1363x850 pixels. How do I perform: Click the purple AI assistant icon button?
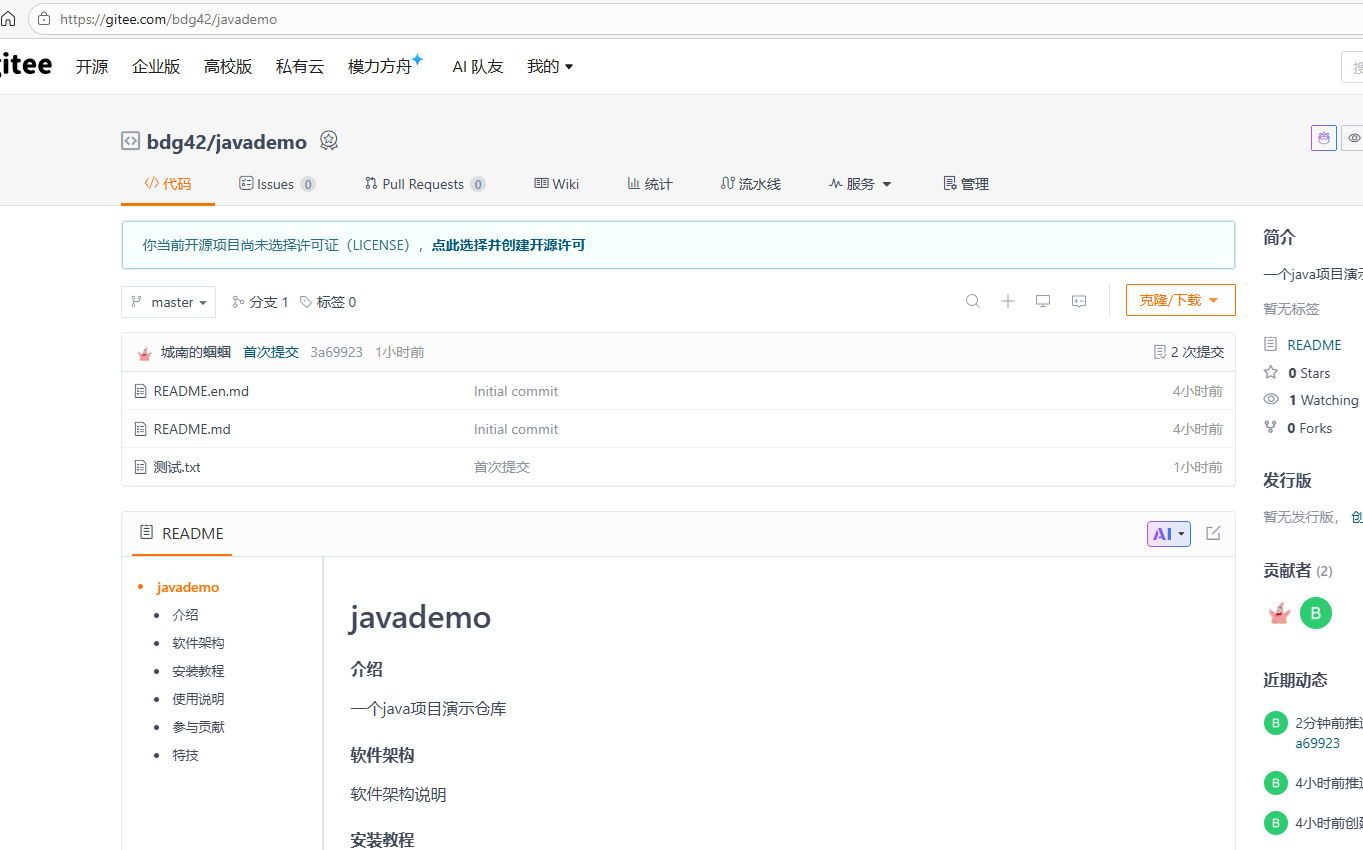coord(1324,138)
